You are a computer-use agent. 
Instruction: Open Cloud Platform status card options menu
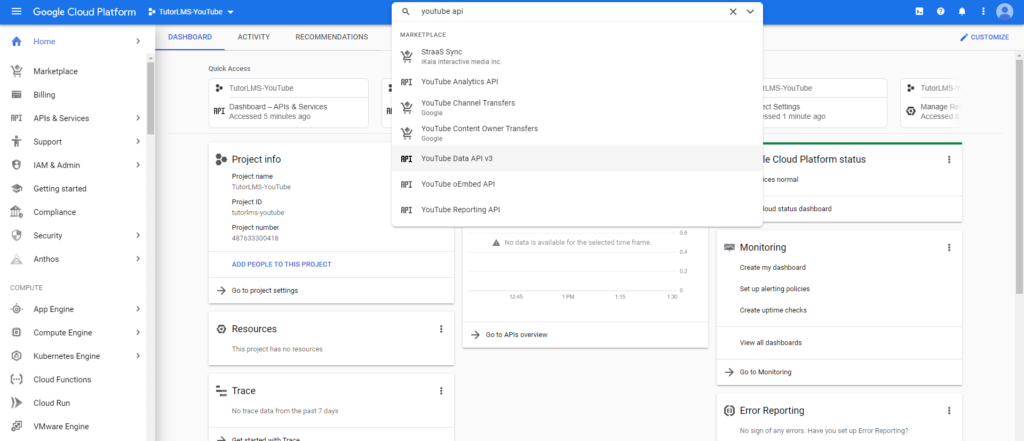(949, 159)
